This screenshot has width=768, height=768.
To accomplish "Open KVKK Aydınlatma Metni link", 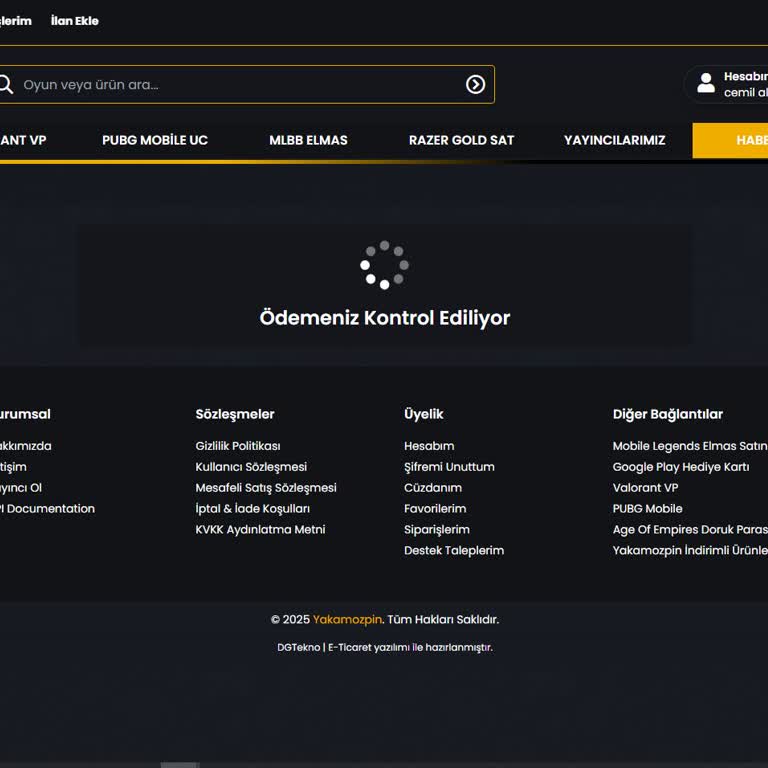I will point(260,530).
